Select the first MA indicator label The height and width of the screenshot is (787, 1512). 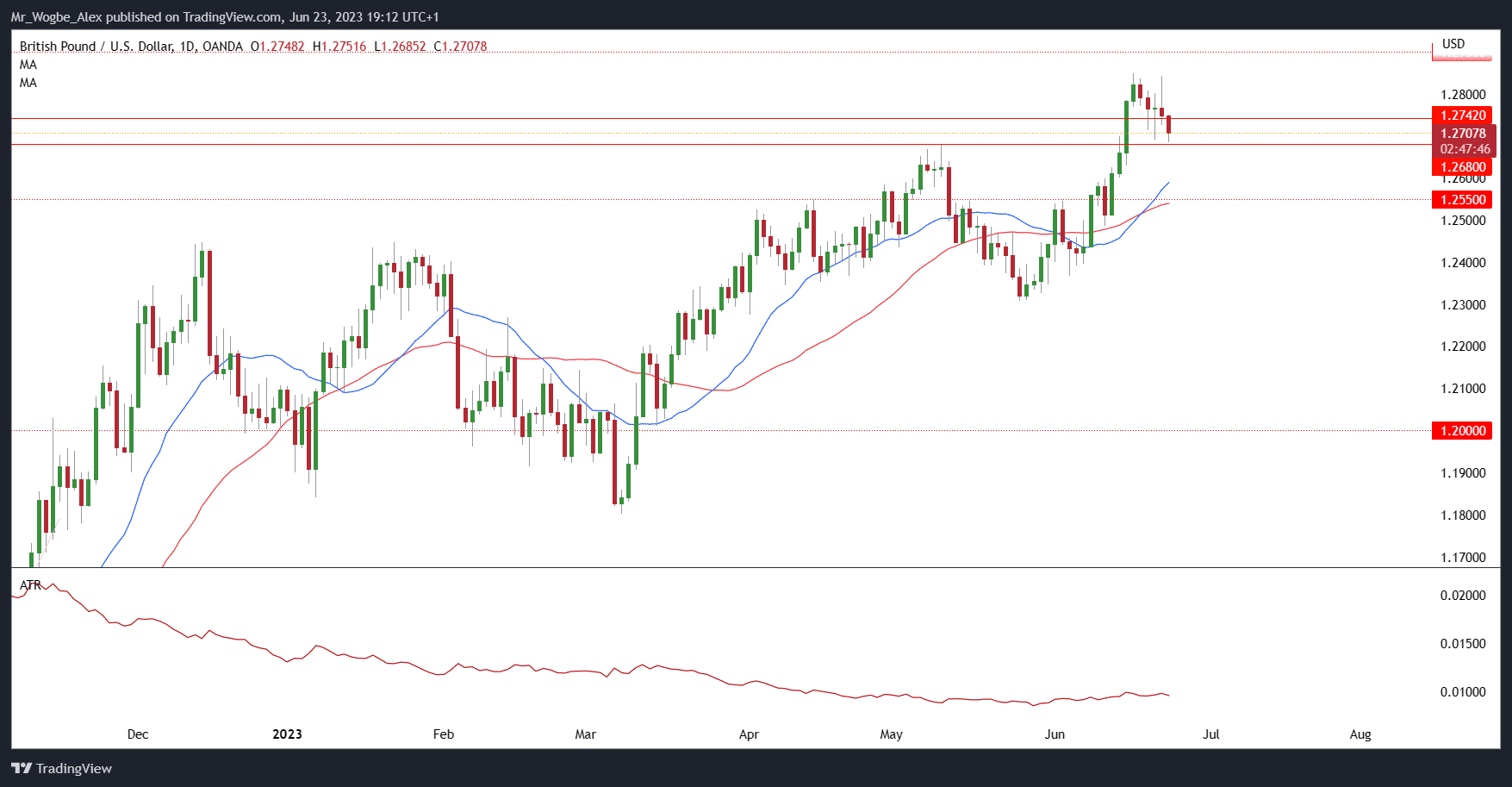click(28, 65)
